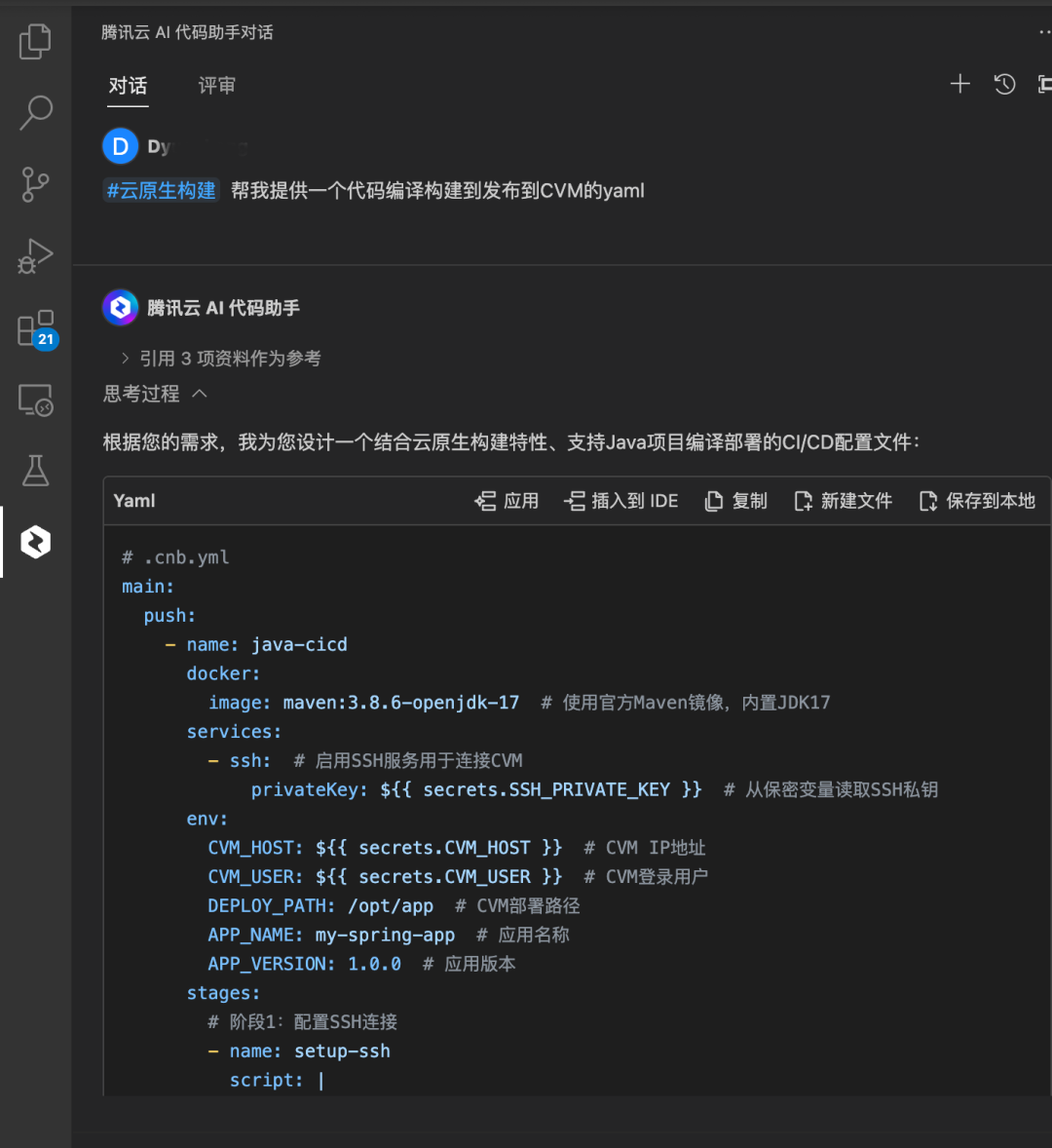Switch to the 评审 tab
Screen dimensions: 1052x1148
click(x=216, y=86)
